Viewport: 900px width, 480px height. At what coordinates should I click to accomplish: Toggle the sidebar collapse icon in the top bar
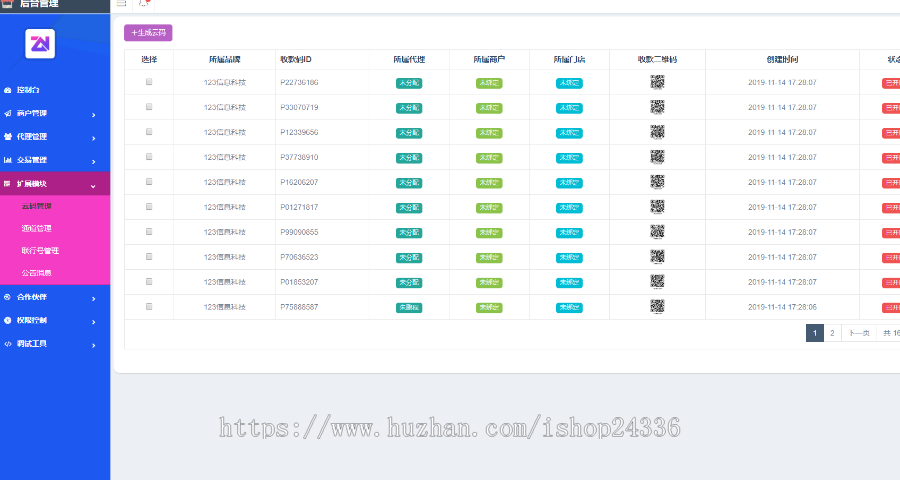(x=122, y=3)
